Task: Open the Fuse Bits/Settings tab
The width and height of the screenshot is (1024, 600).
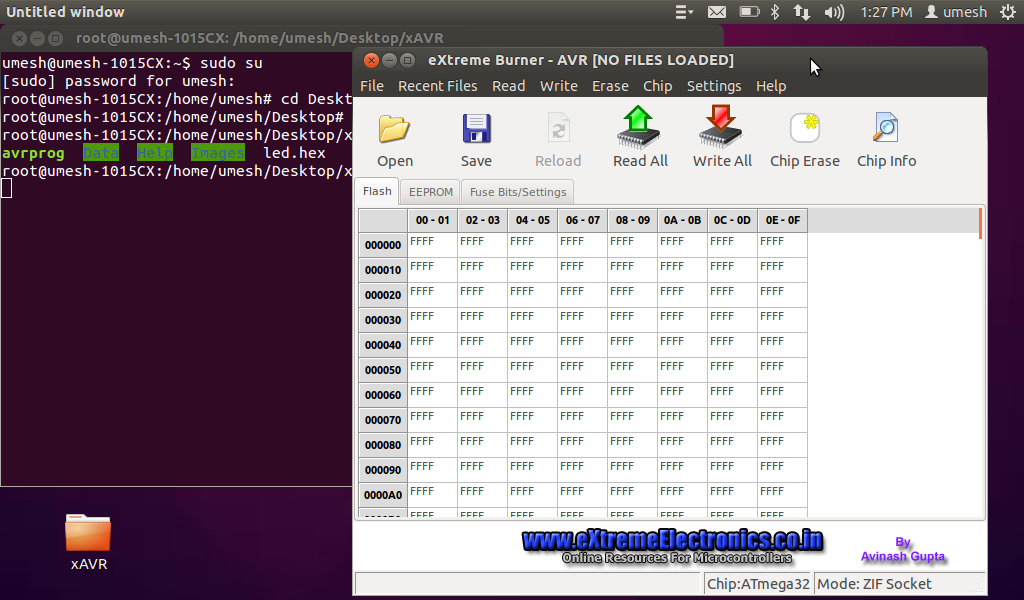Action: coord(517,191)
